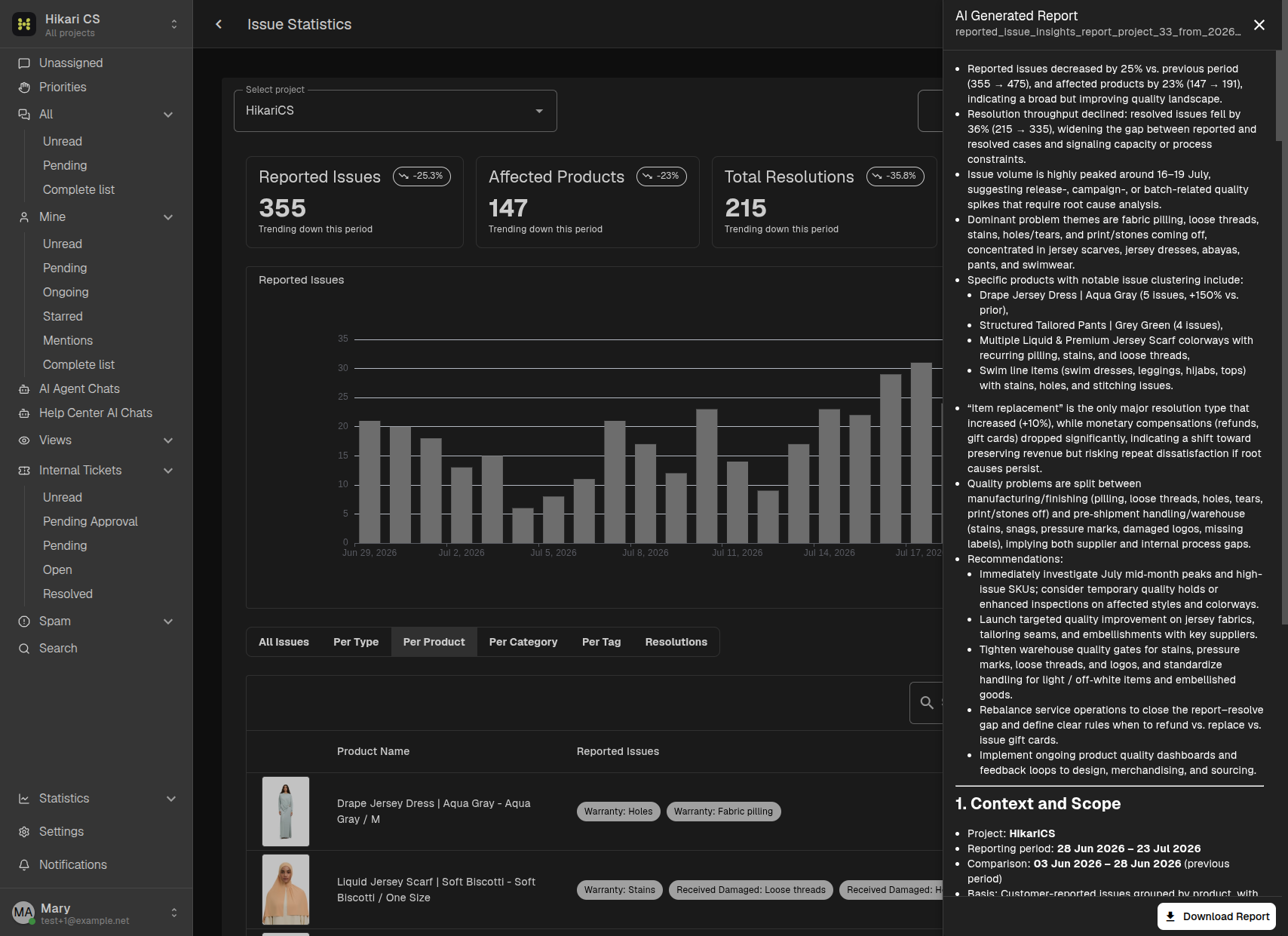Click the Hikari CS logo icon

[x=24, y=24]
